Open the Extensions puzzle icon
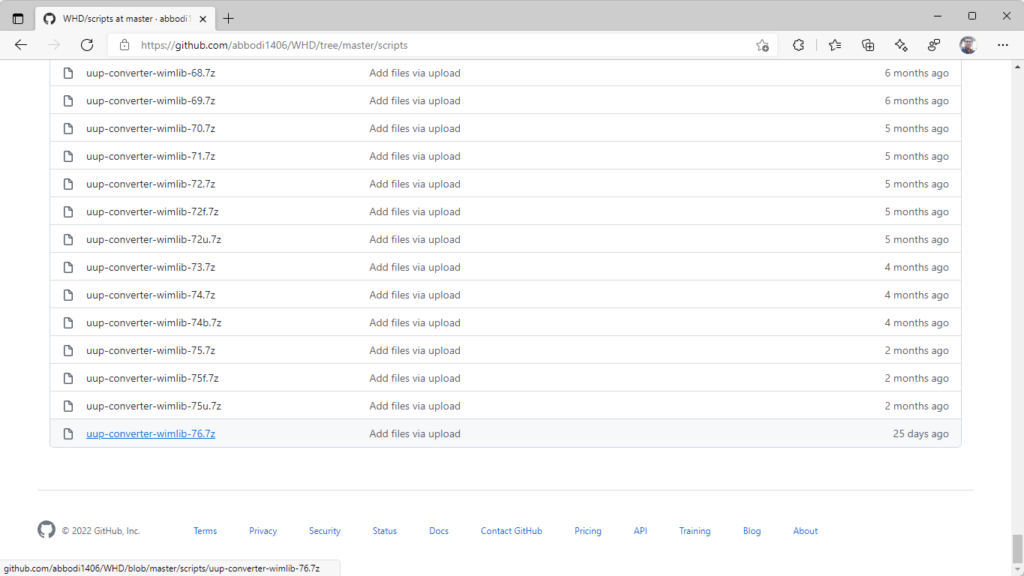1024x576 pixels. click(798, 45)
